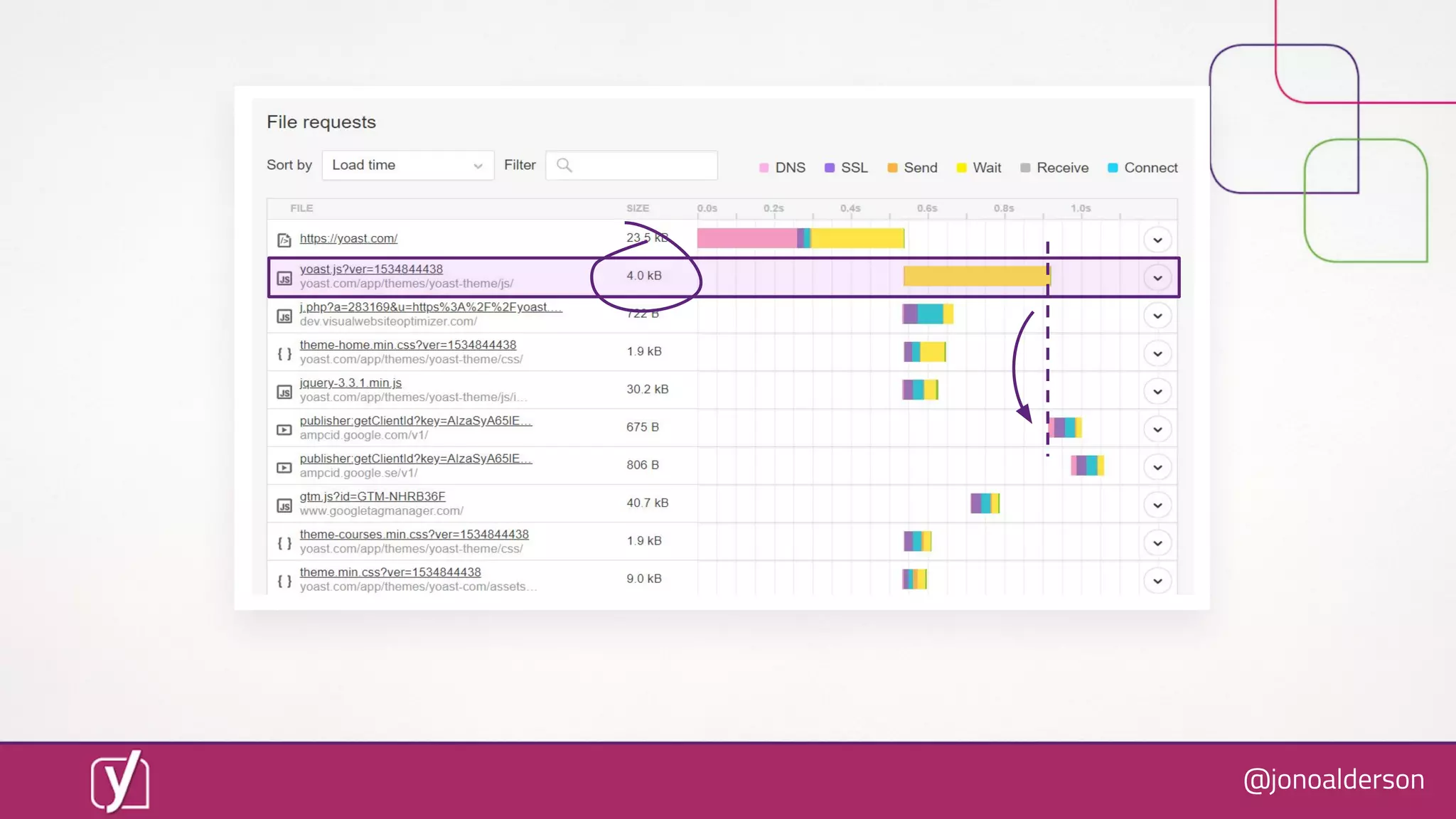Open the theme-courses.min.css file link

click(414, 535)
